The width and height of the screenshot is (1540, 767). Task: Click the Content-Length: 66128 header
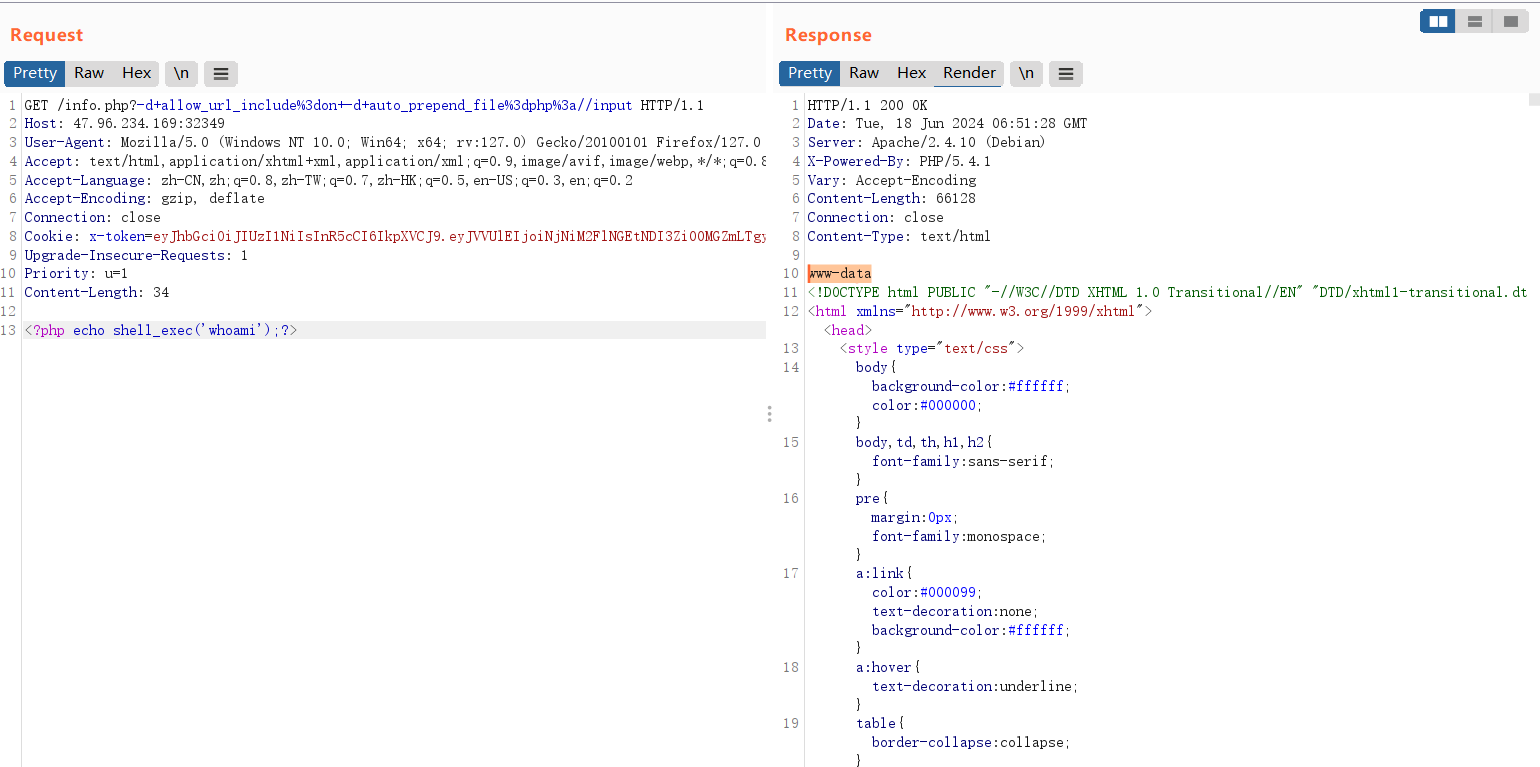tap(891, 199)
